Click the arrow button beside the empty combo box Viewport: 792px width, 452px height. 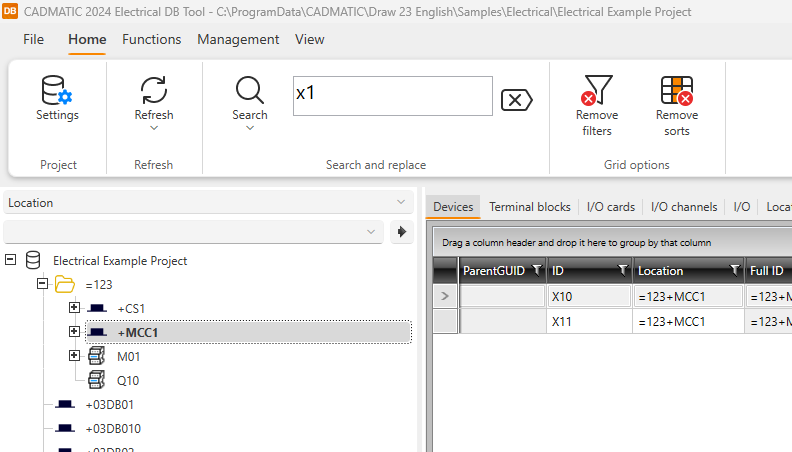(x=402, y=232)
